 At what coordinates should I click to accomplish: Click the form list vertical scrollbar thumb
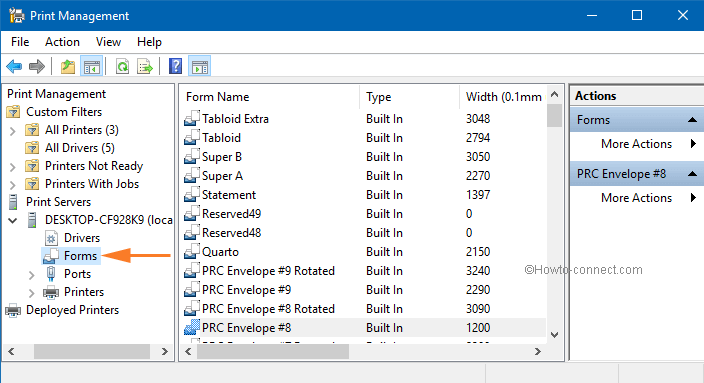tap(554, 115)
